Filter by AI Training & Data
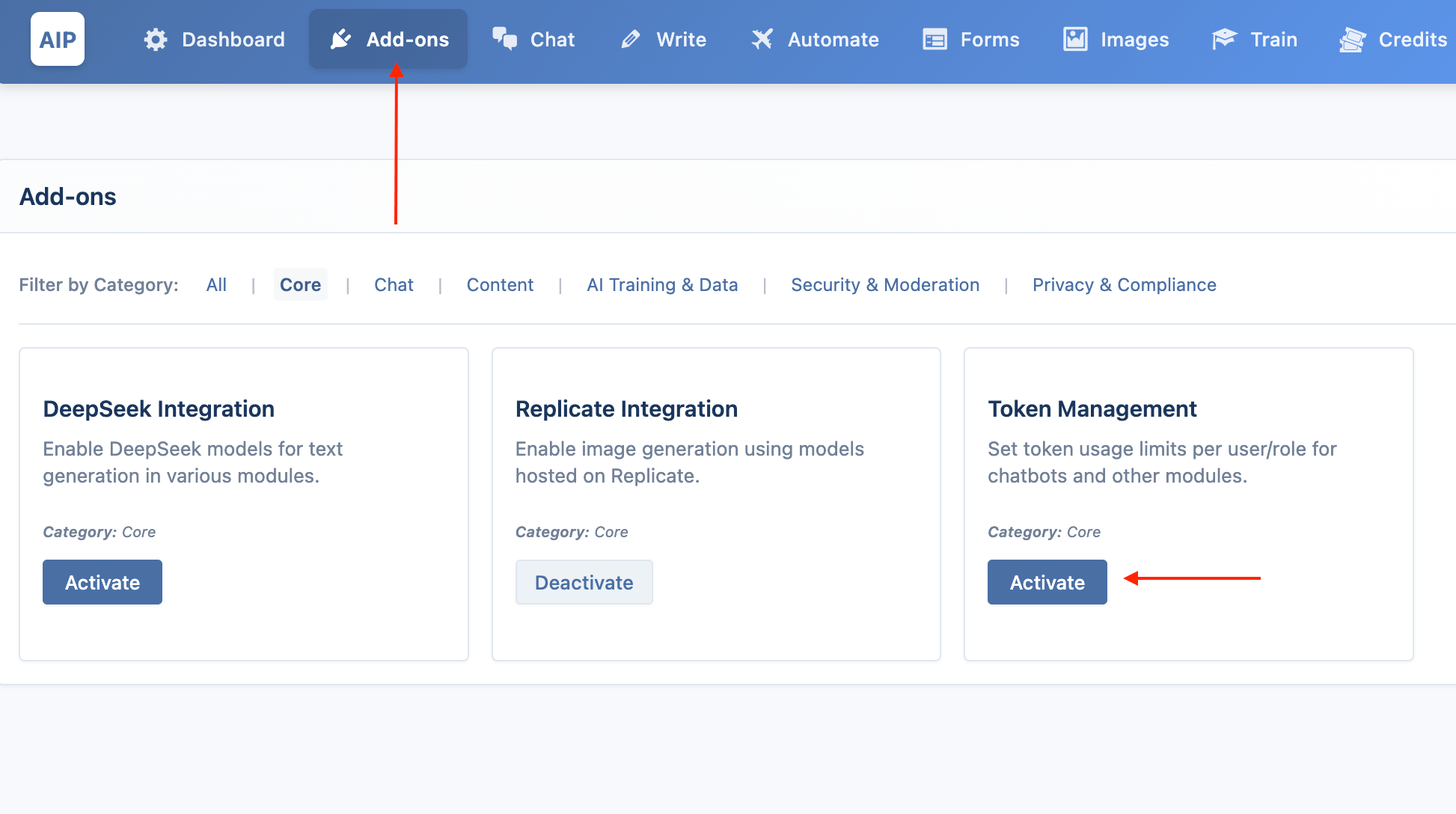 (662, 285)
